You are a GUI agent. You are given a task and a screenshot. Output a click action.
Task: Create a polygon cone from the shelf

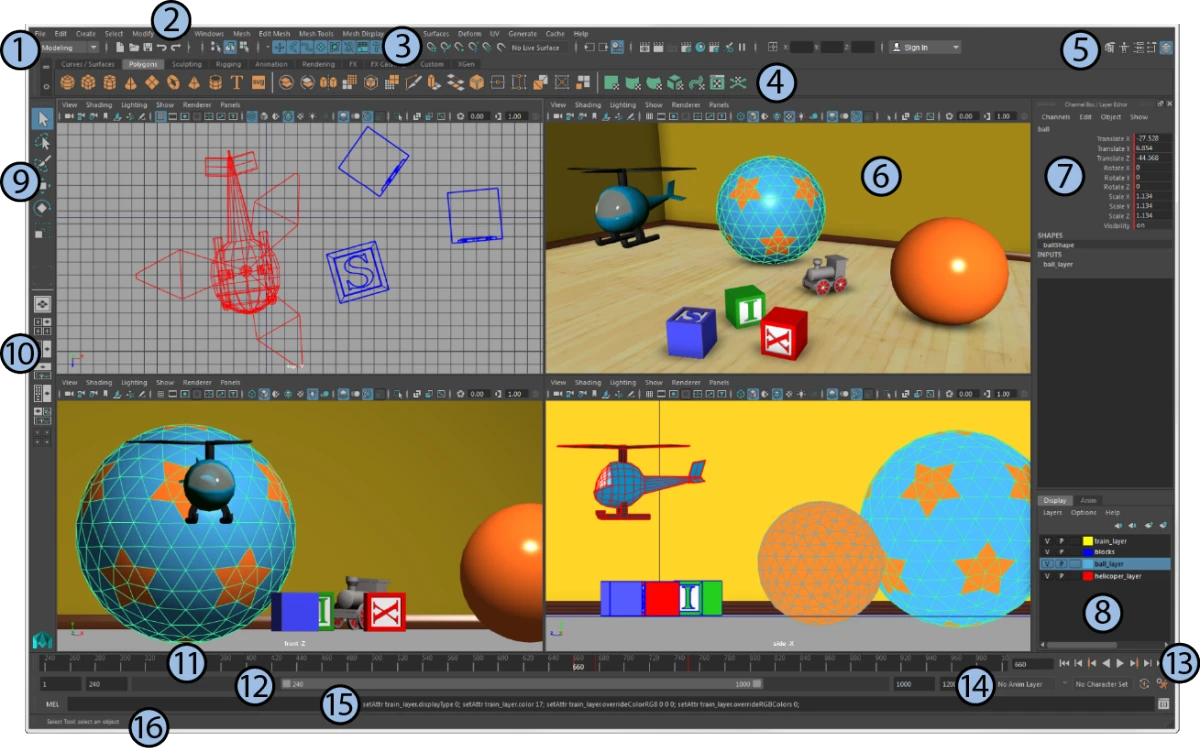(131, 82)
